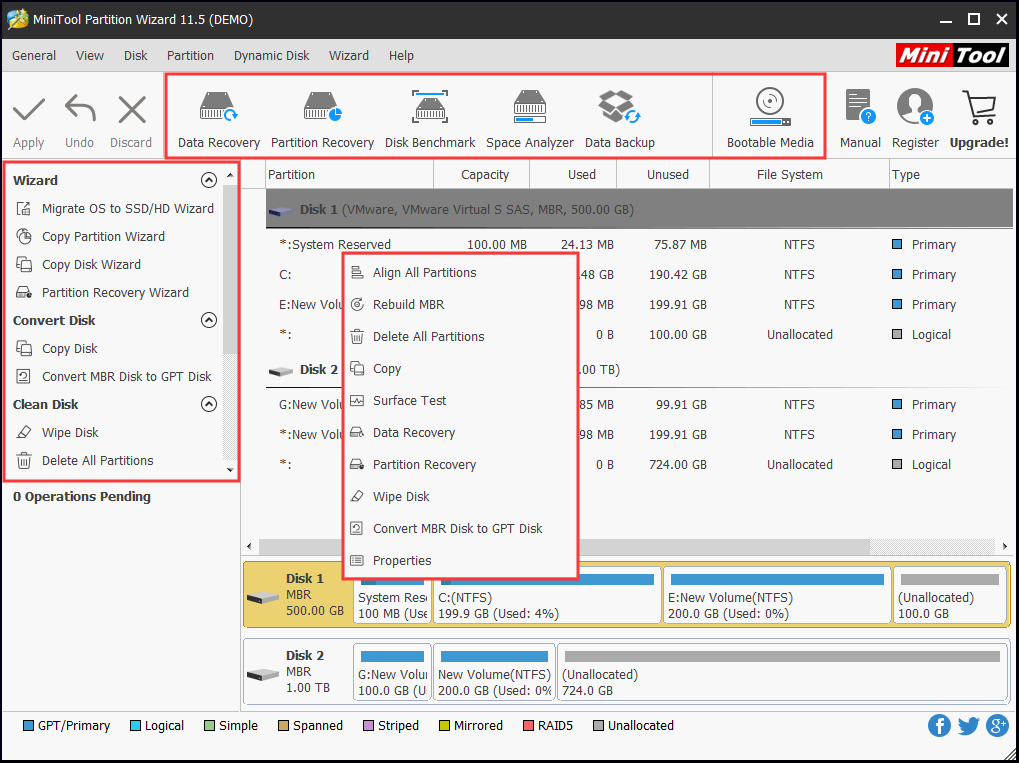This screenshot has height=763, width=1019.
Task: Select Copy in the context menu
Action: tap(460, 369)
